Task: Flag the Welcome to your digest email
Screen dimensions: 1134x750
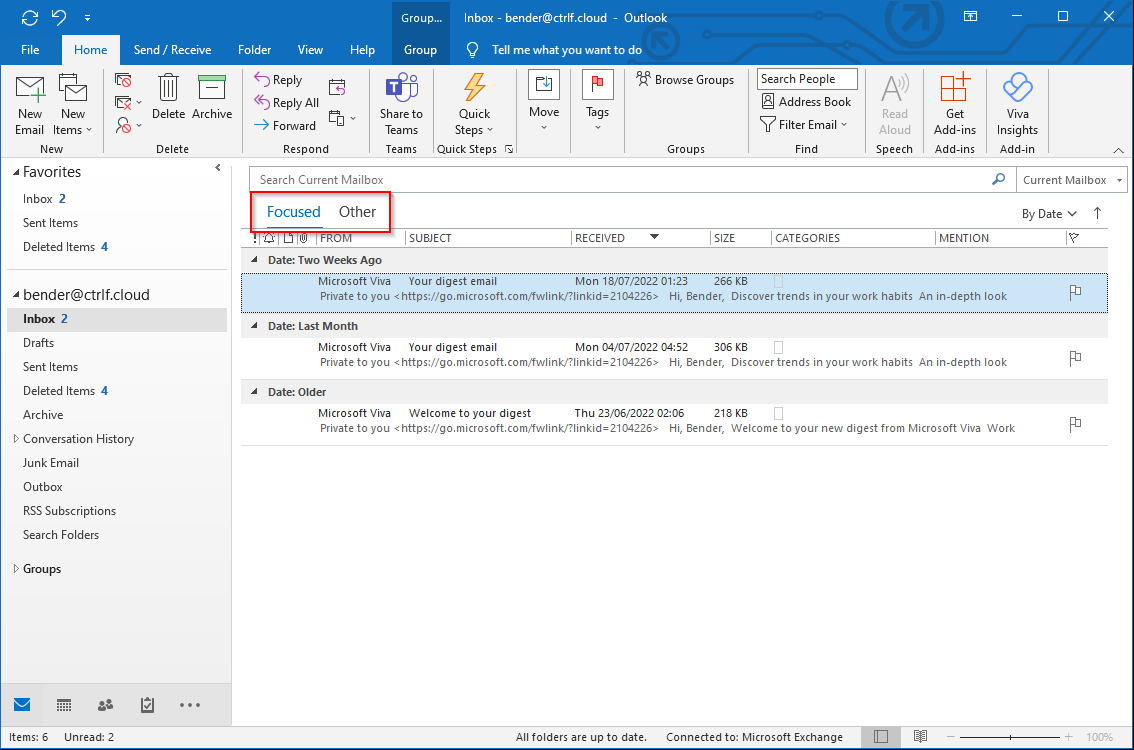Action: [1075, 424]
